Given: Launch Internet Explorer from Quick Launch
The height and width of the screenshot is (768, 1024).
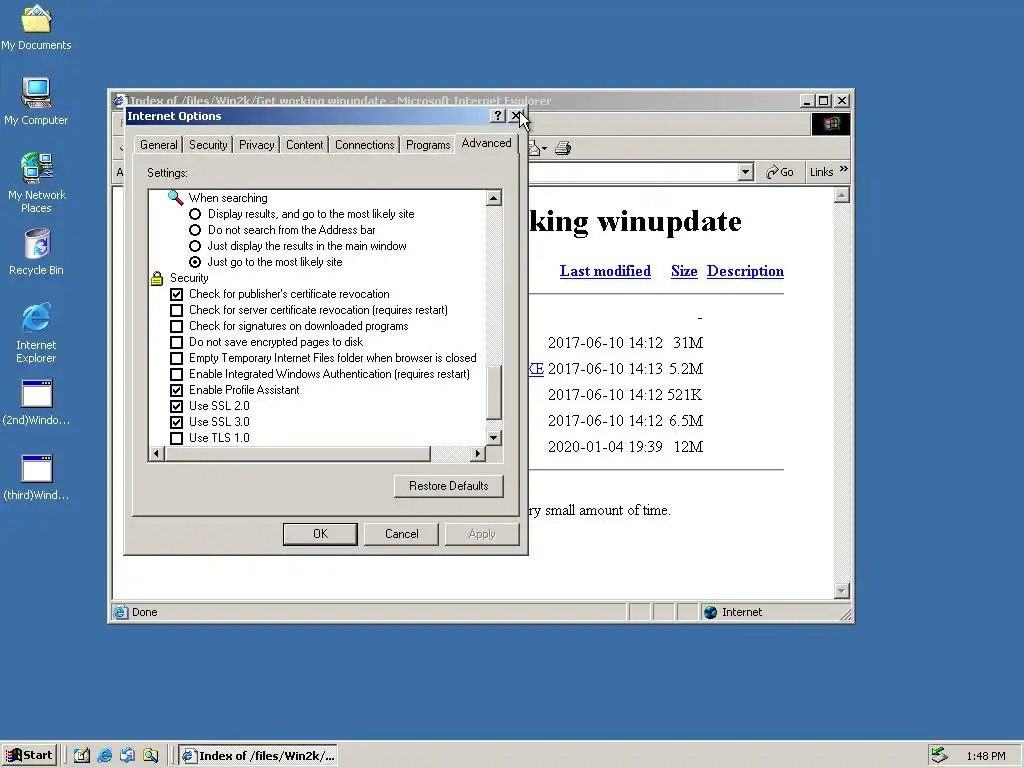Looking at the screenshot, I should (x=104, y=756).
